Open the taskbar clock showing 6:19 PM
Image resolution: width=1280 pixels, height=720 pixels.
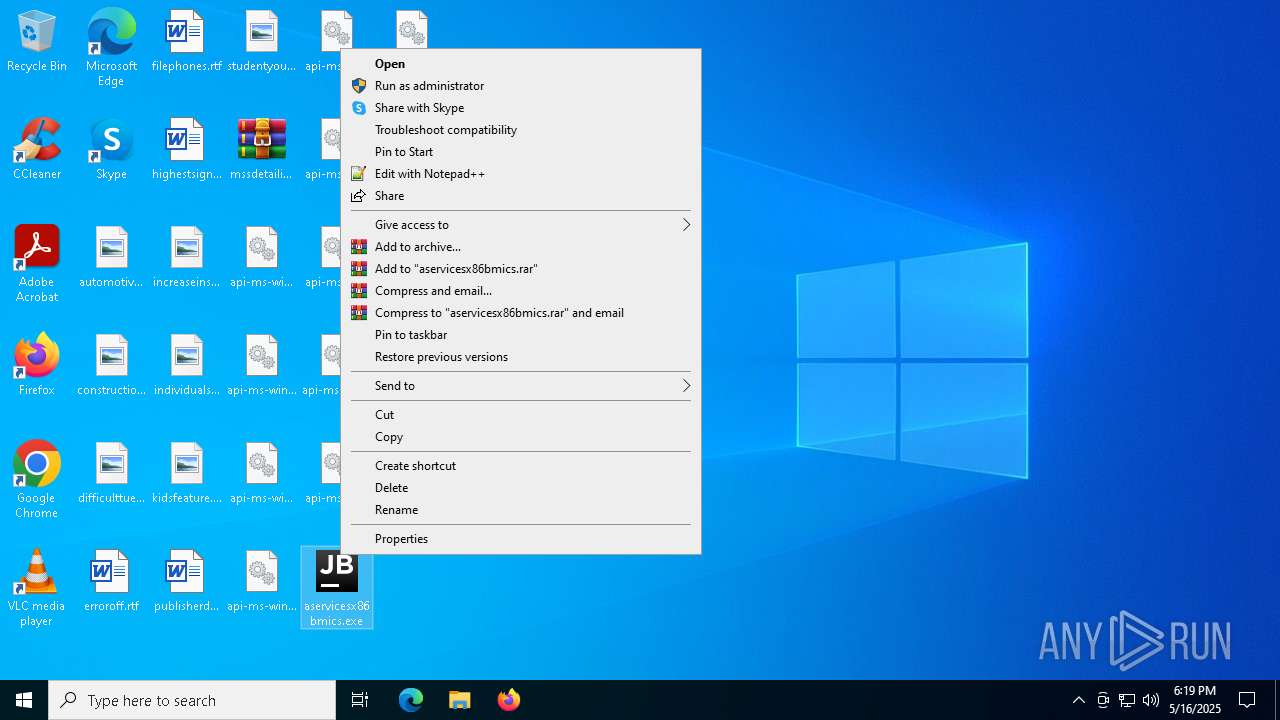click(x=1195, y=700)
